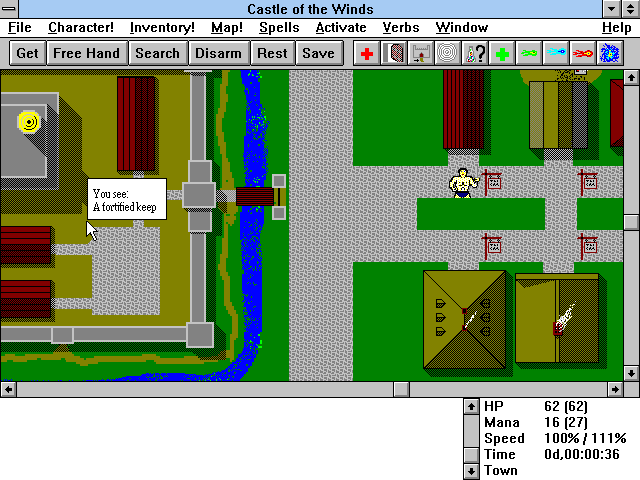Cast the green cross spell icon
Screen dimensions: 640x480
pyautogui.click(x=502, y=53)
